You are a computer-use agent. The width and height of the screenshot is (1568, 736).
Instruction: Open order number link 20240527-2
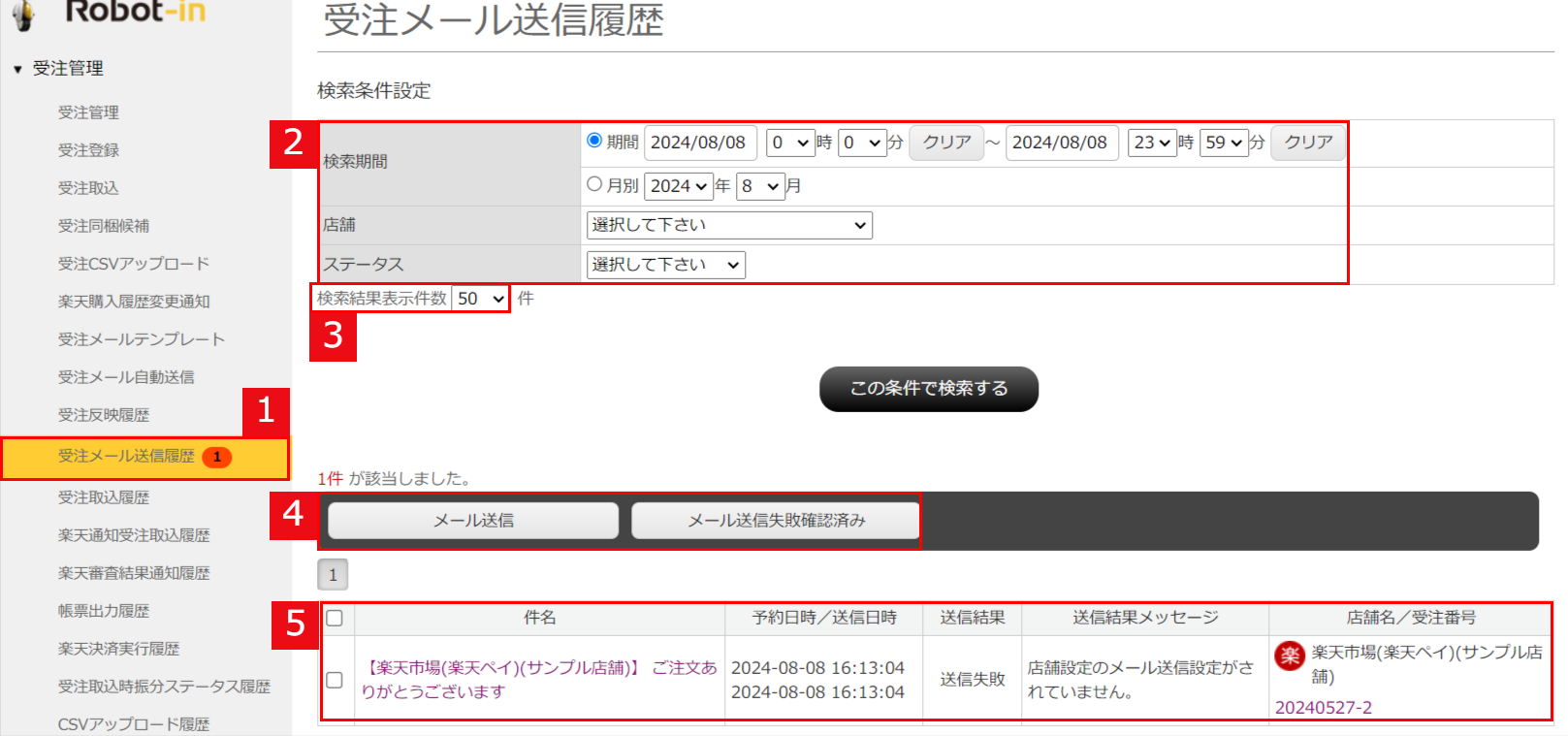(x=1323, y=708)
